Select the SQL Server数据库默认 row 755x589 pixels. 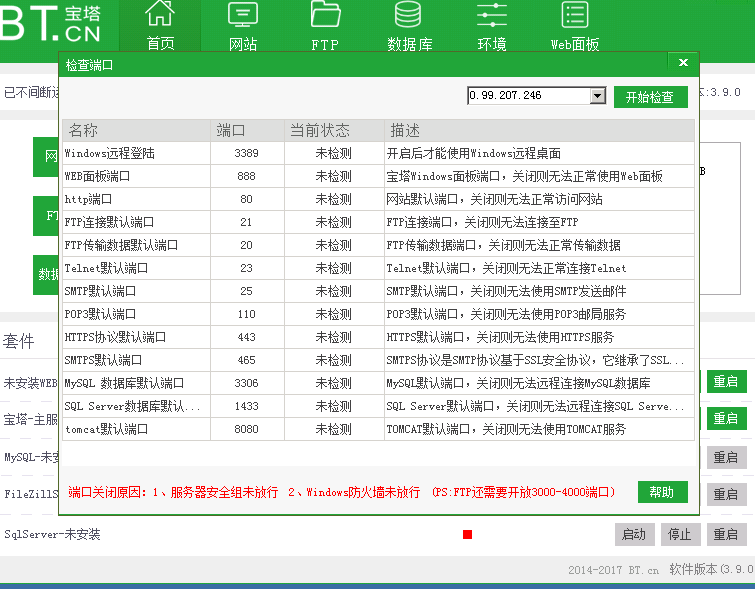click(378, 406)
